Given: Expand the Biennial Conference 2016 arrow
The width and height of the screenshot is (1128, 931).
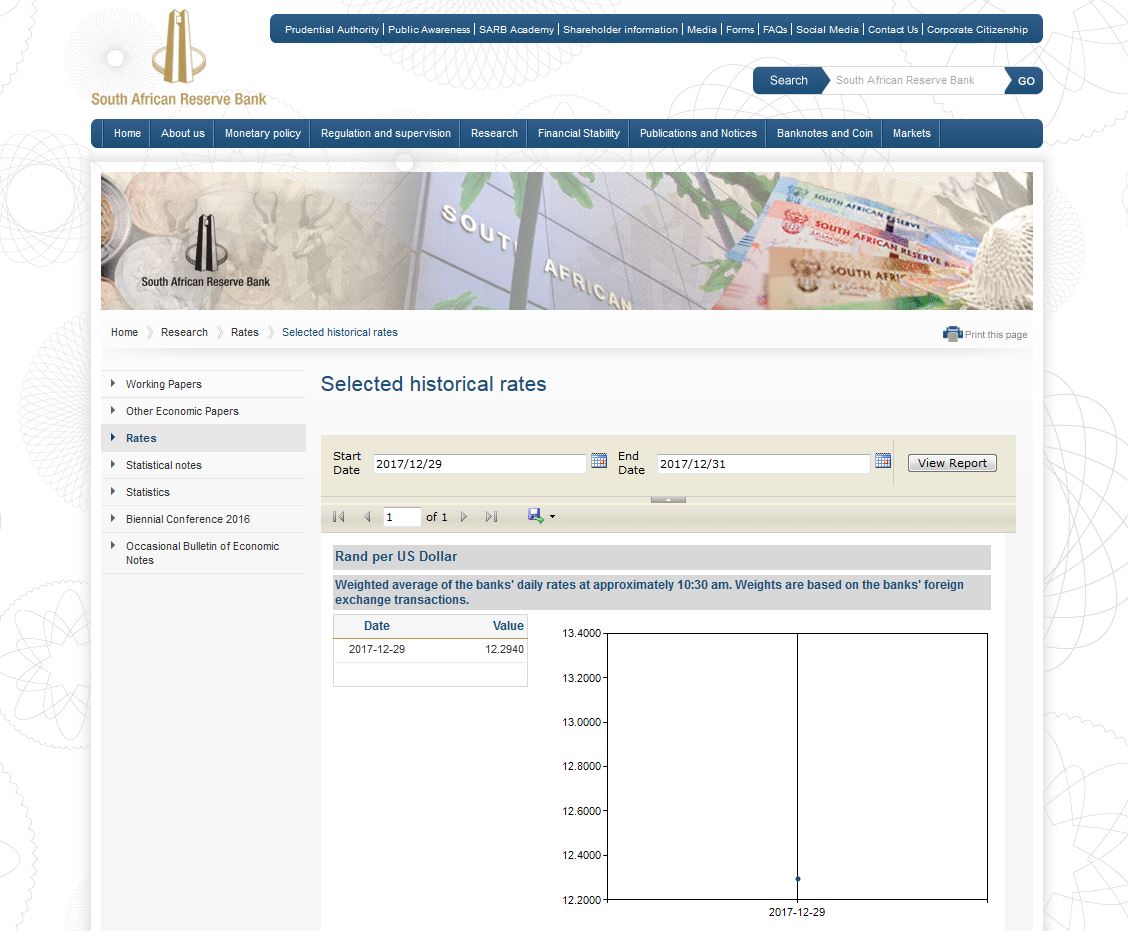Looking at the screenshot, I should point(113,518).
